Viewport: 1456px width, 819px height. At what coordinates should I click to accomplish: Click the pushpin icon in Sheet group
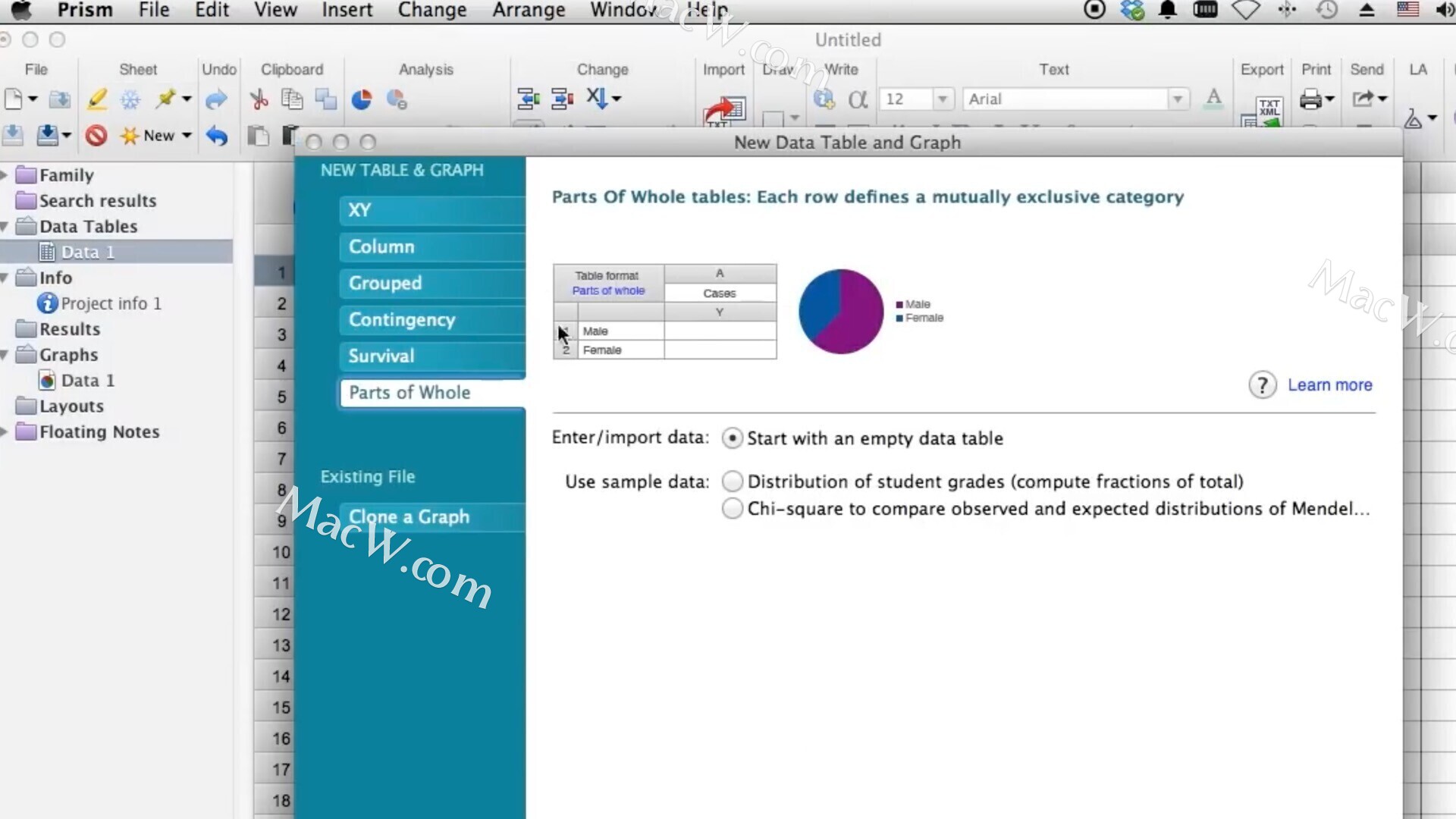pos(165,99)
